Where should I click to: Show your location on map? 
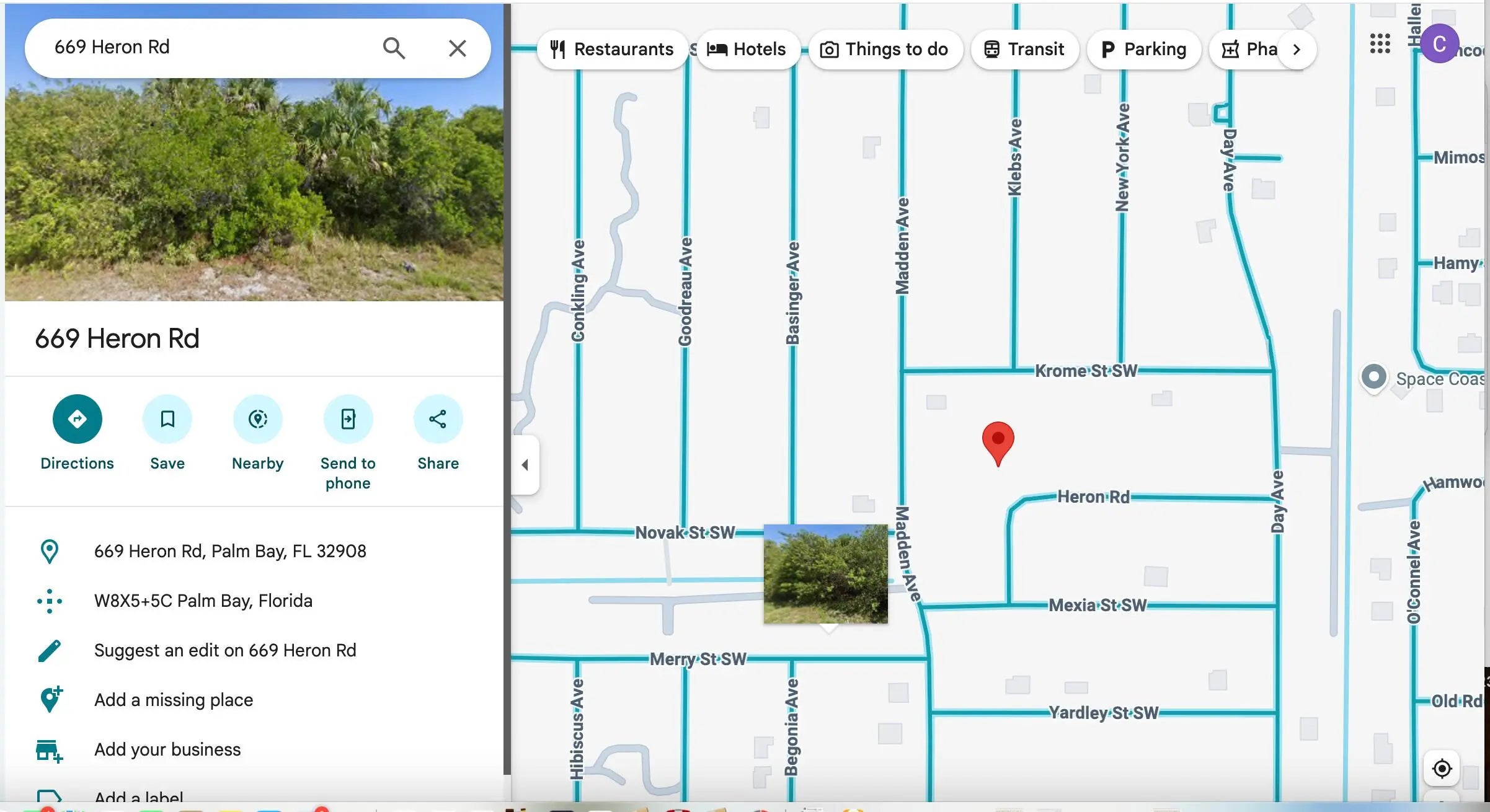click(x=1442, y=769)
